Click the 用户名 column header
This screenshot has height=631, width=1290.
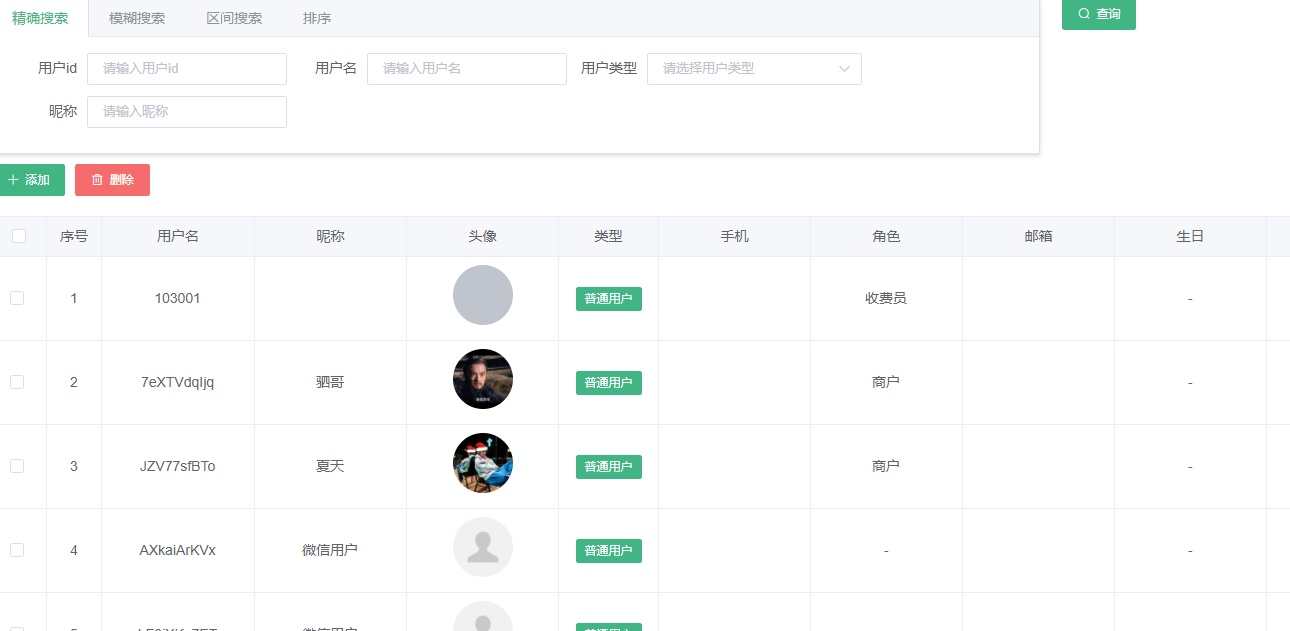coord(178,237)
